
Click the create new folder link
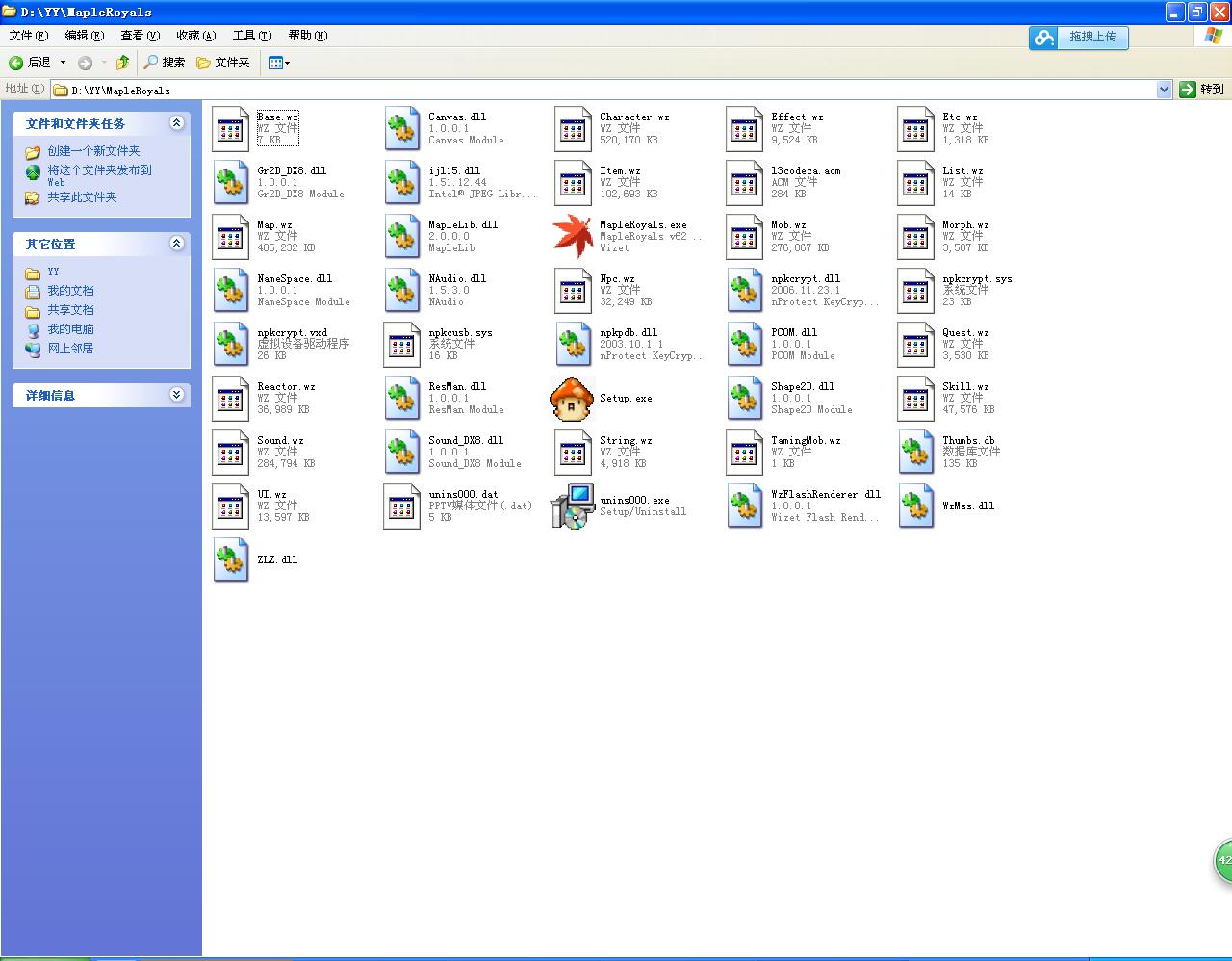pos(93,151)
